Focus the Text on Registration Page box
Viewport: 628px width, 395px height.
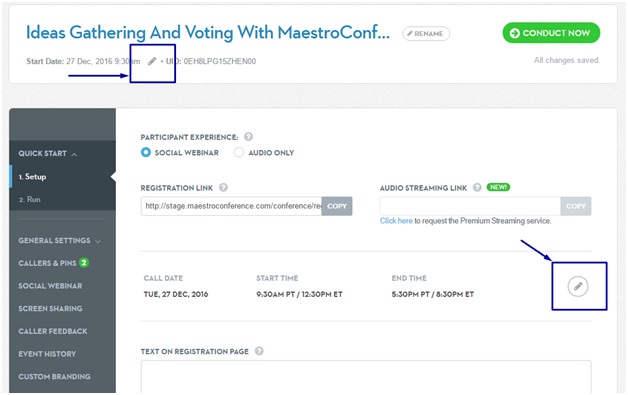366,377
